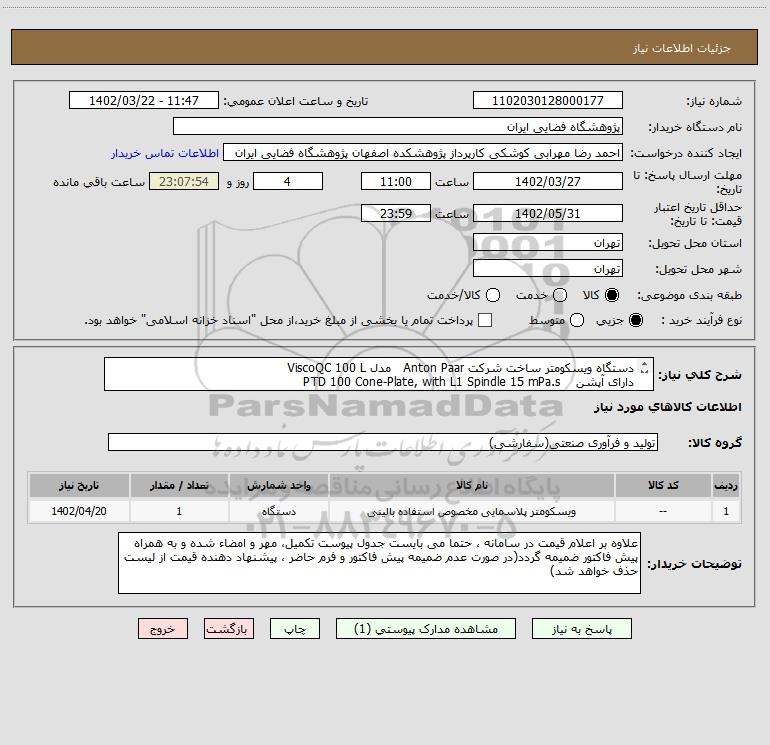Click the ردیف cell showing 1
Viewport: 770px width, 745px height.
tap(726, 511)
